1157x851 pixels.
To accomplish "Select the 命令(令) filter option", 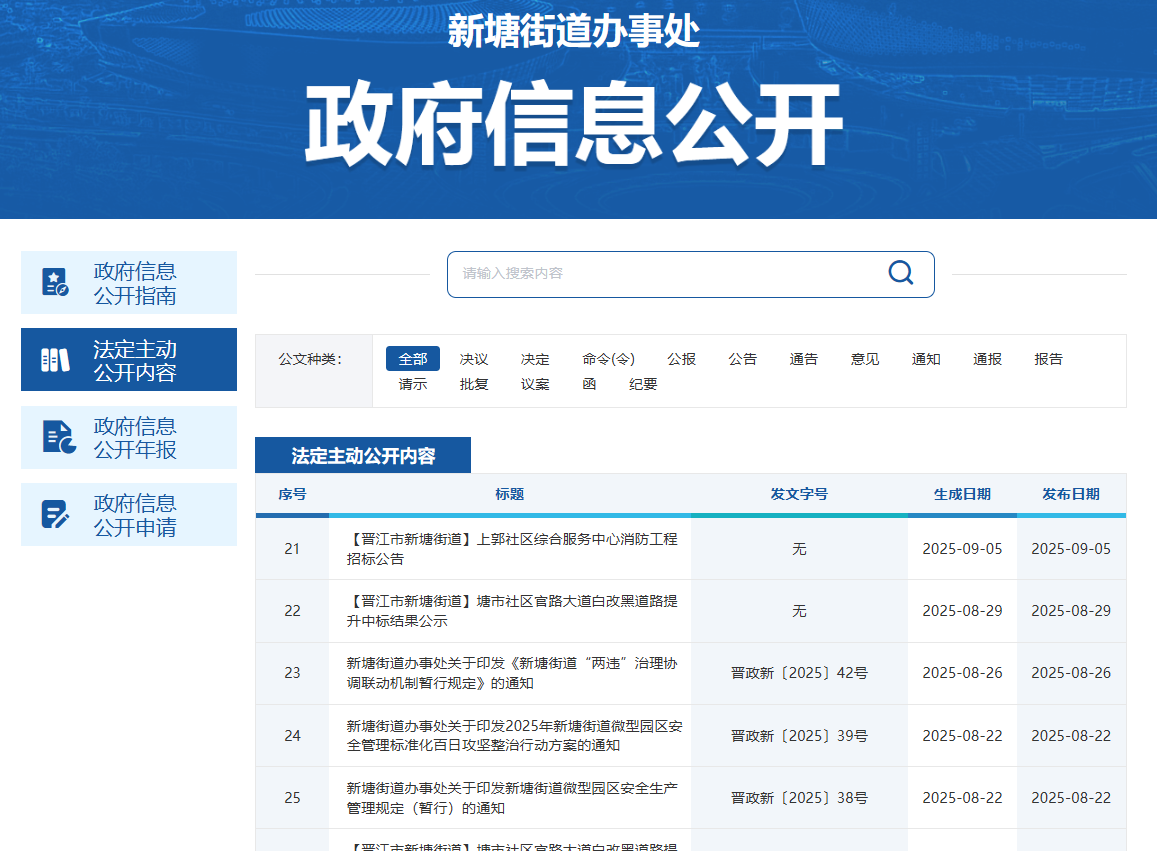I will [608, 359].
